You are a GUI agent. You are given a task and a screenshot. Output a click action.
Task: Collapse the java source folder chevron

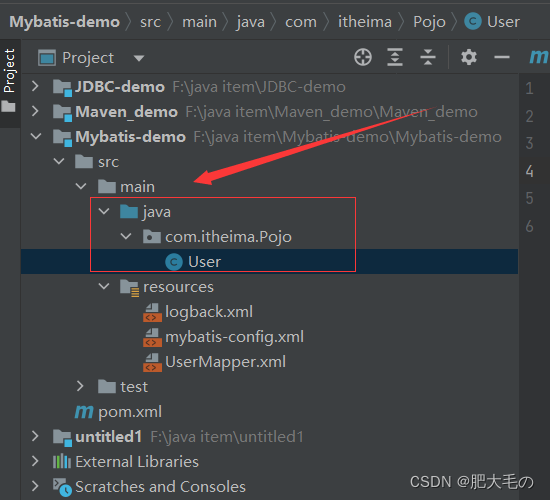point(104,211)
